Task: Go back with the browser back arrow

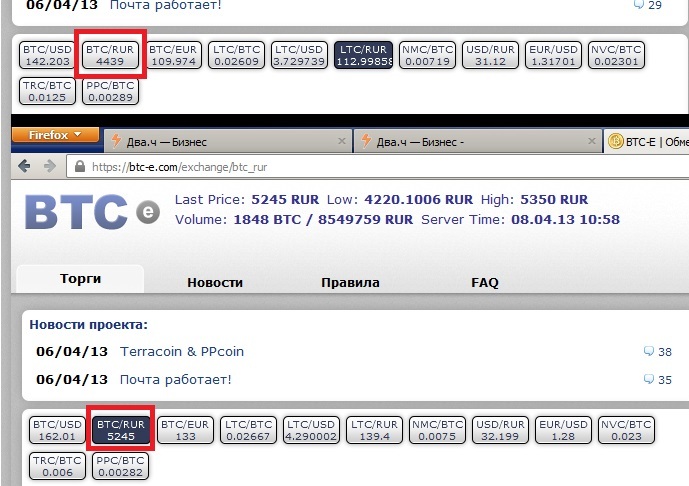Action: [x=25, y=166]
